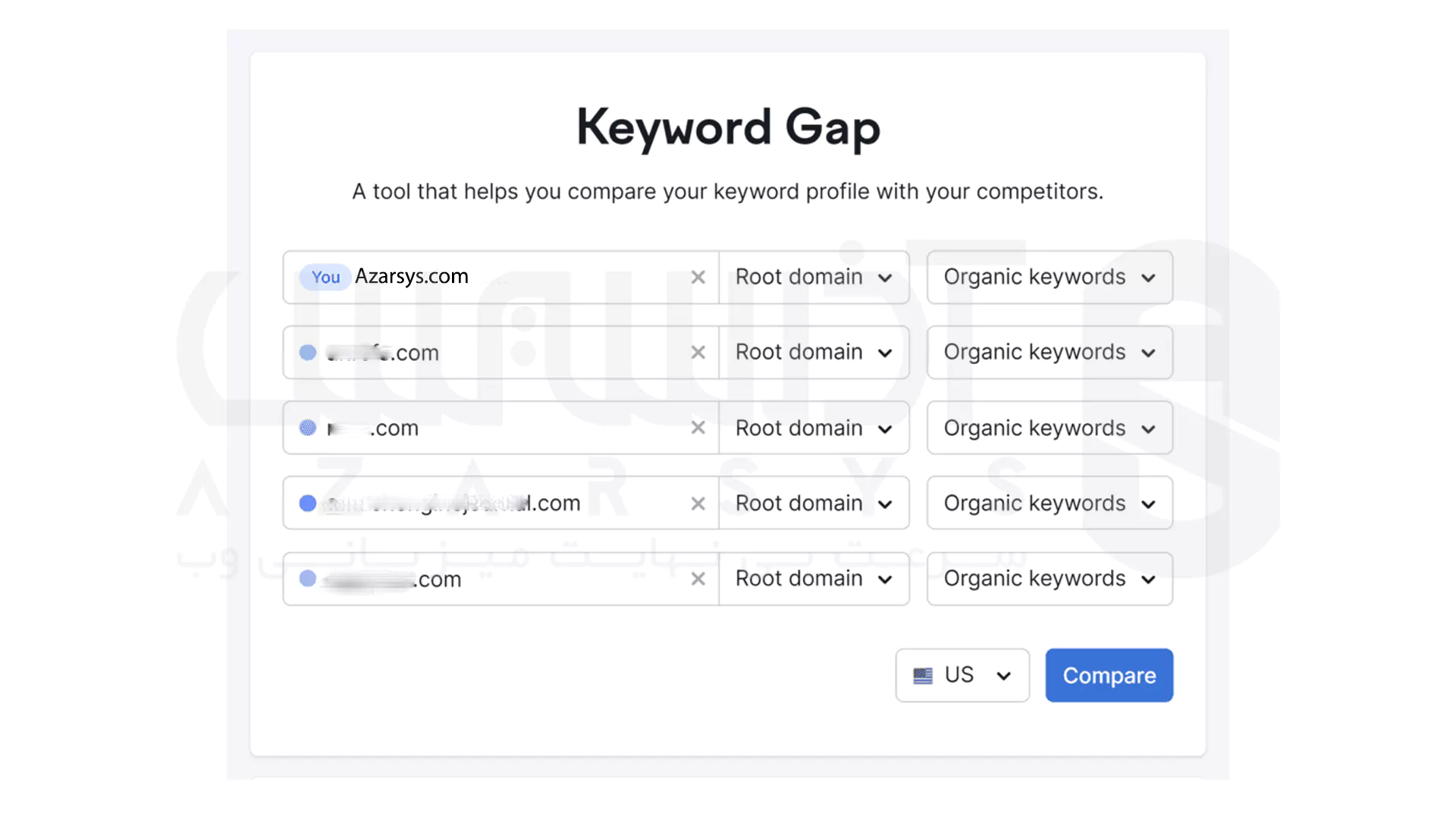The image size is (1456, 819).
Task: Remove the first competitor domain with X
Action: coord(698,353)
